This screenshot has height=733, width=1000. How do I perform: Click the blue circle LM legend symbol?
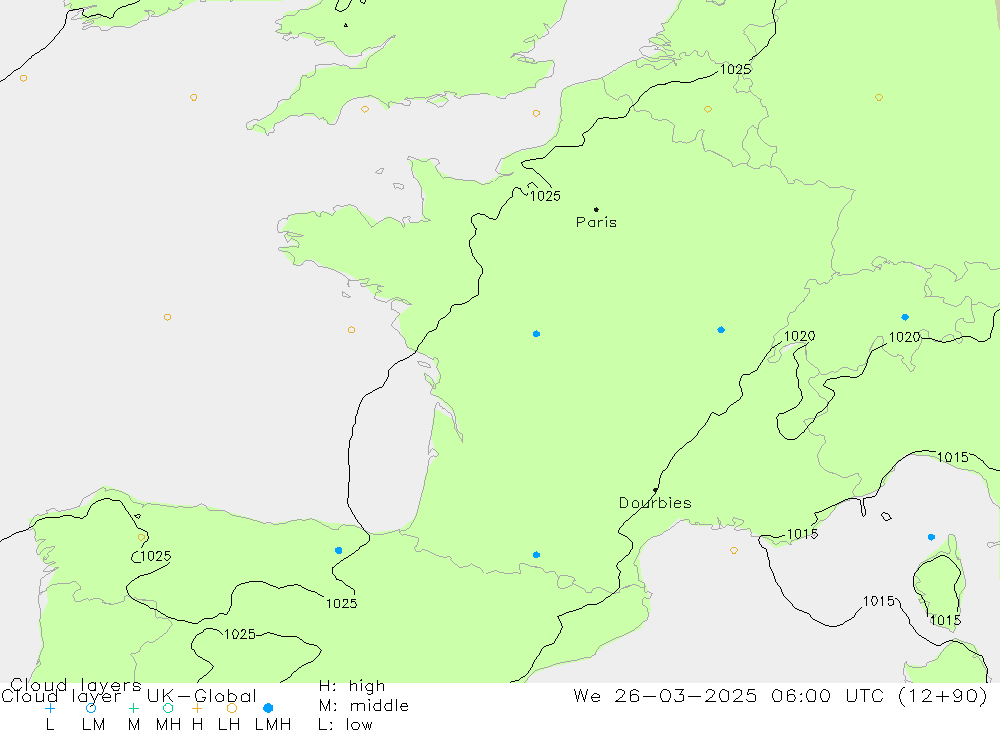click(91, 708)
